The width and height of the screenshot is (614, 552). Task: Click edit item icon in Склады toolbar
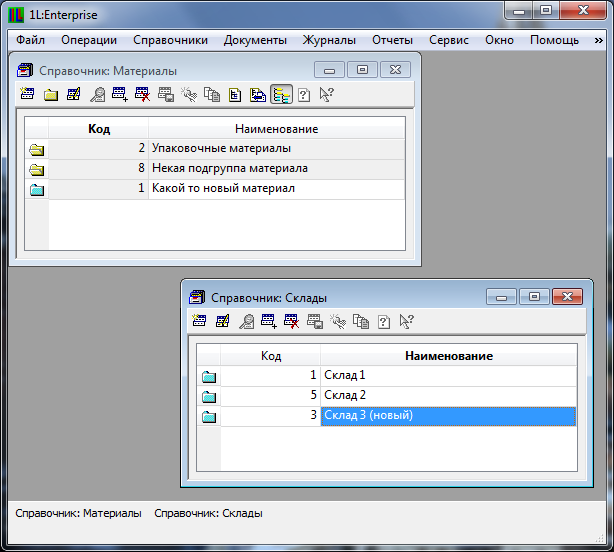(x=222, y=321)
